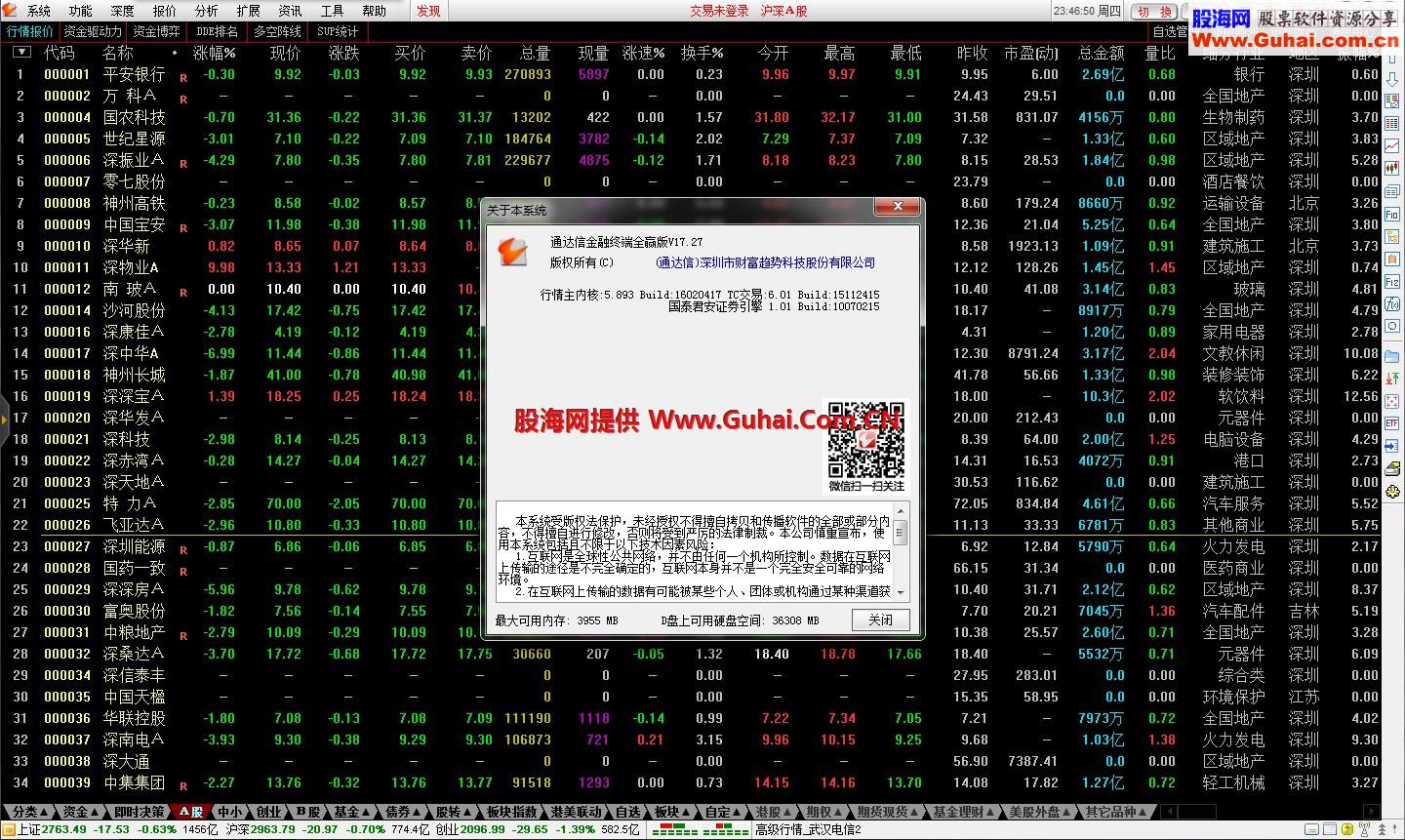Switch to the SUP统计 tab

338,31
